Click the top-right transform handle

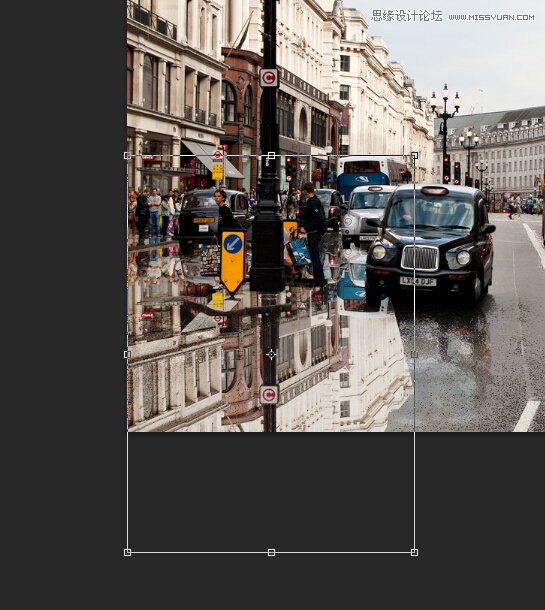(415, 156)
